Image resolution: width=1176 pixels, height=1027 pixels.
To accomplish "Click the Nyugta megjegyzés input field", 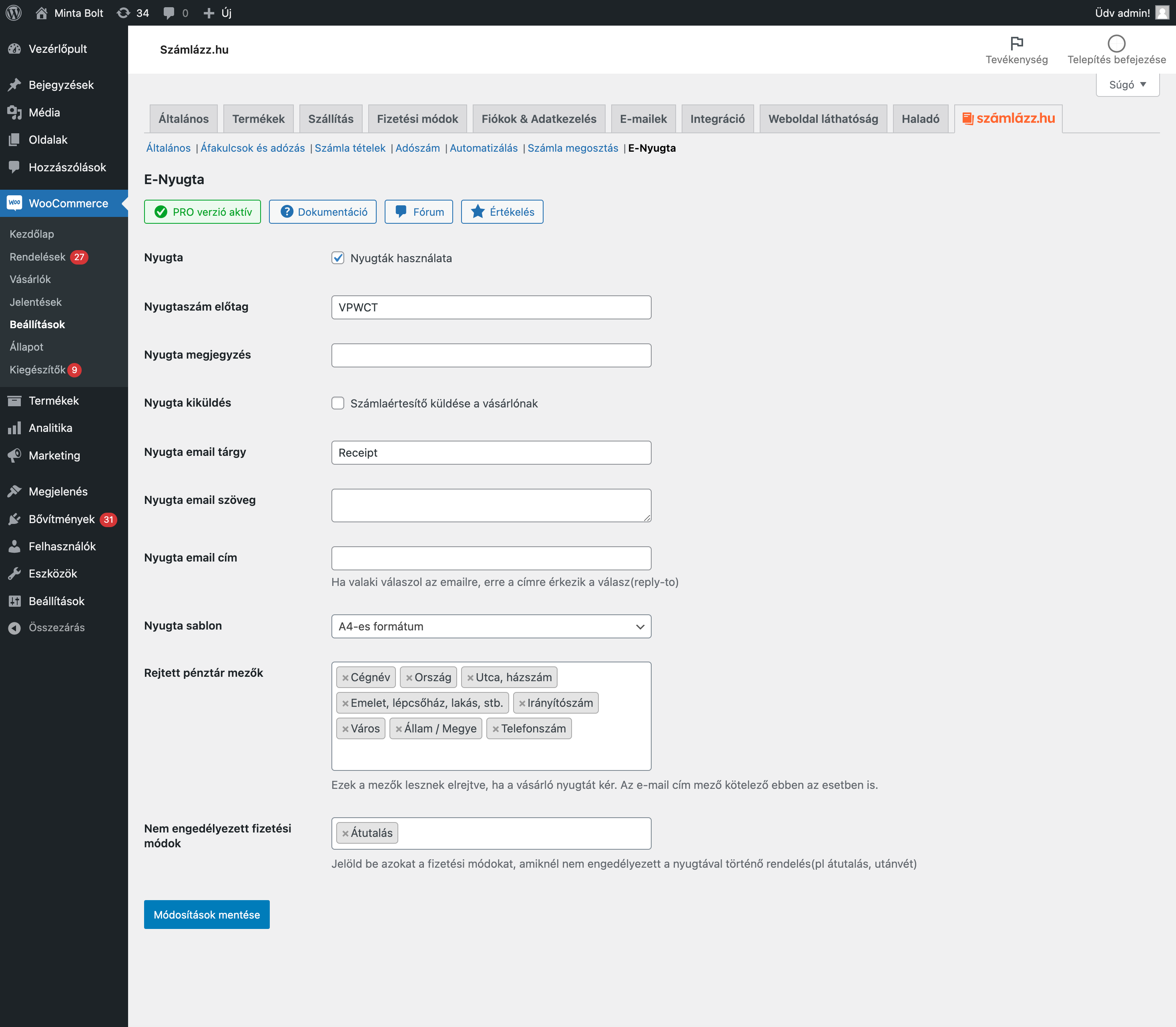I will tap(491, 355).
